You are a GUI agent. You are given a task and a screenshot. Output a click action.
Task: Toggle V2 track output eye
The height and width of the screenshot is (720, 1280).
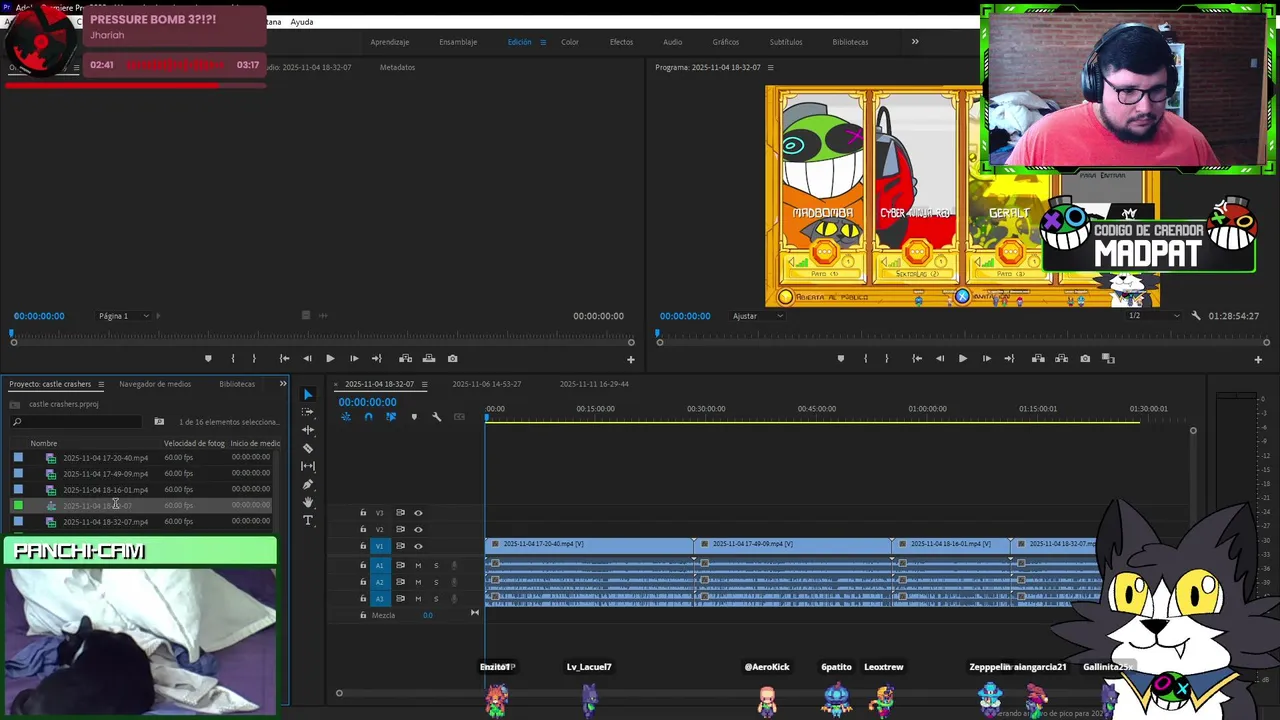tap(418, 529)
